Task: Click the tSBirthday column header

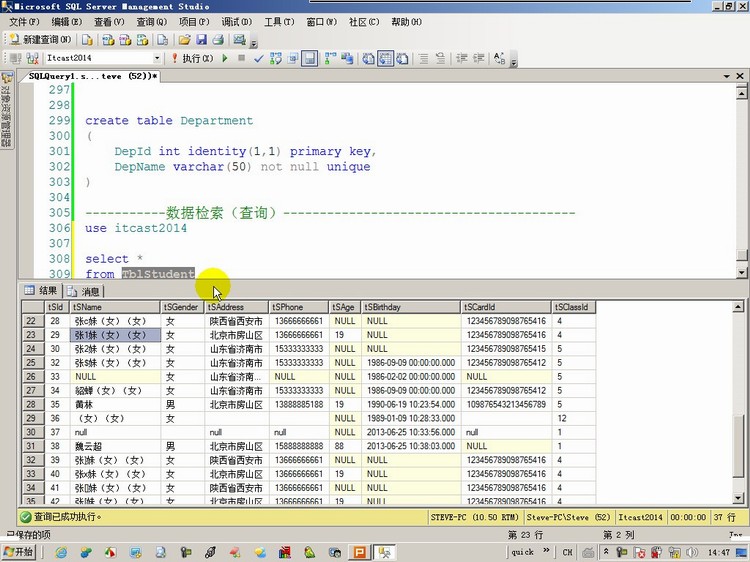Action: [411, 307]
